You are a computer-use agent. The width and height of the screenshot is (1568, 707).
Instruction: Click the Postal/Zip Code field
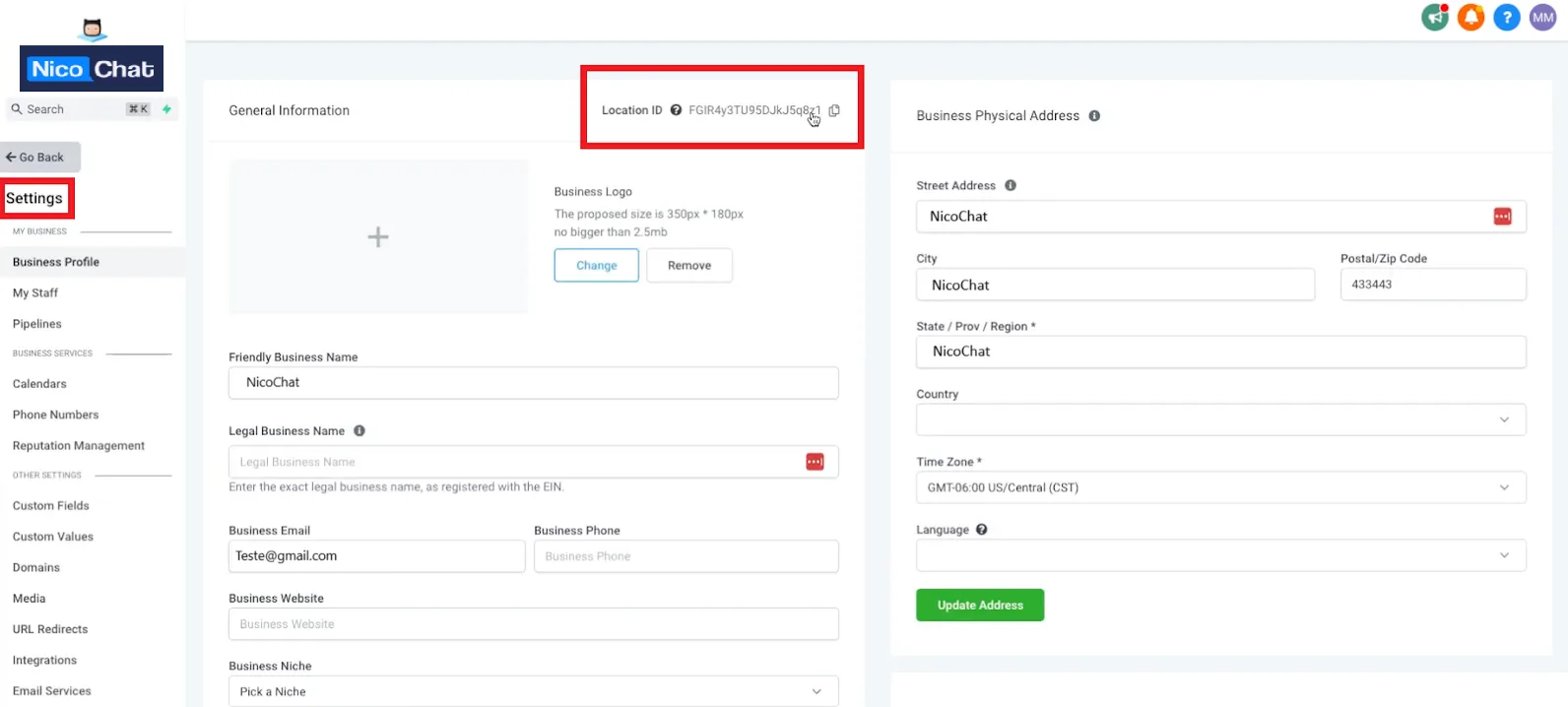click(x=1433, y=285)
